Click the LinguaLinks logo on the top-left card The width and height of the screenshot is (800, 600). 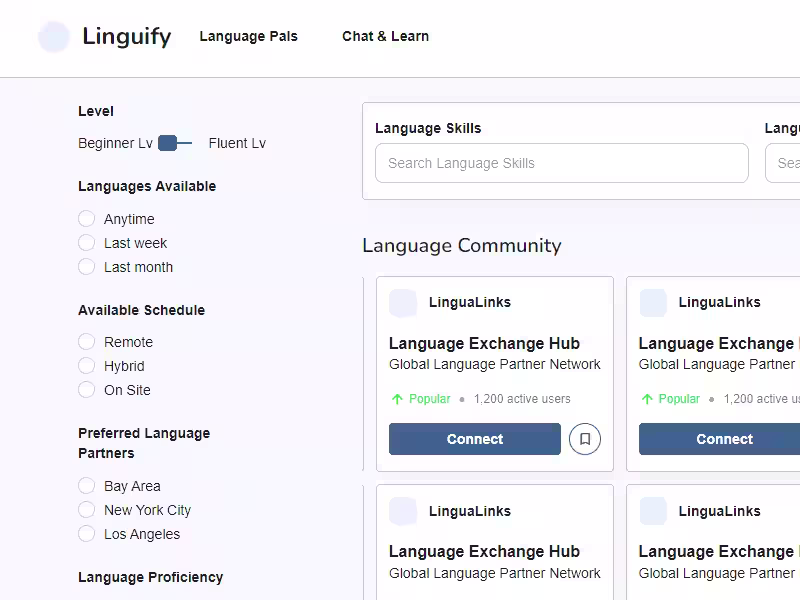click(x=403, y=302)
